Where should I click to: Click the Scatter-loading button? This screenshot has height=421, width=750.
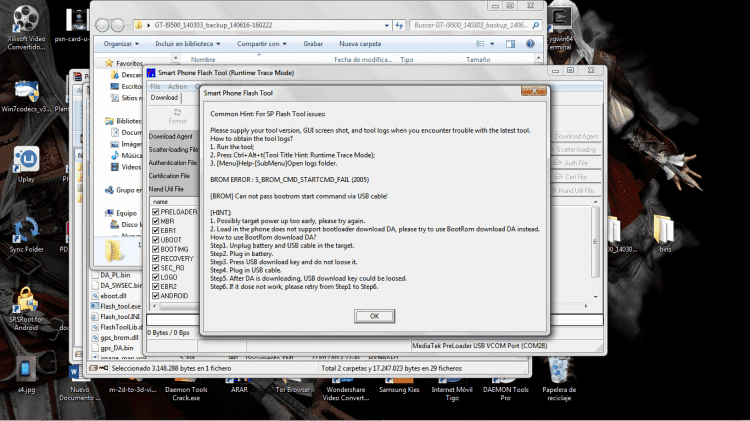pyautogui.click(x=576, y=150)
